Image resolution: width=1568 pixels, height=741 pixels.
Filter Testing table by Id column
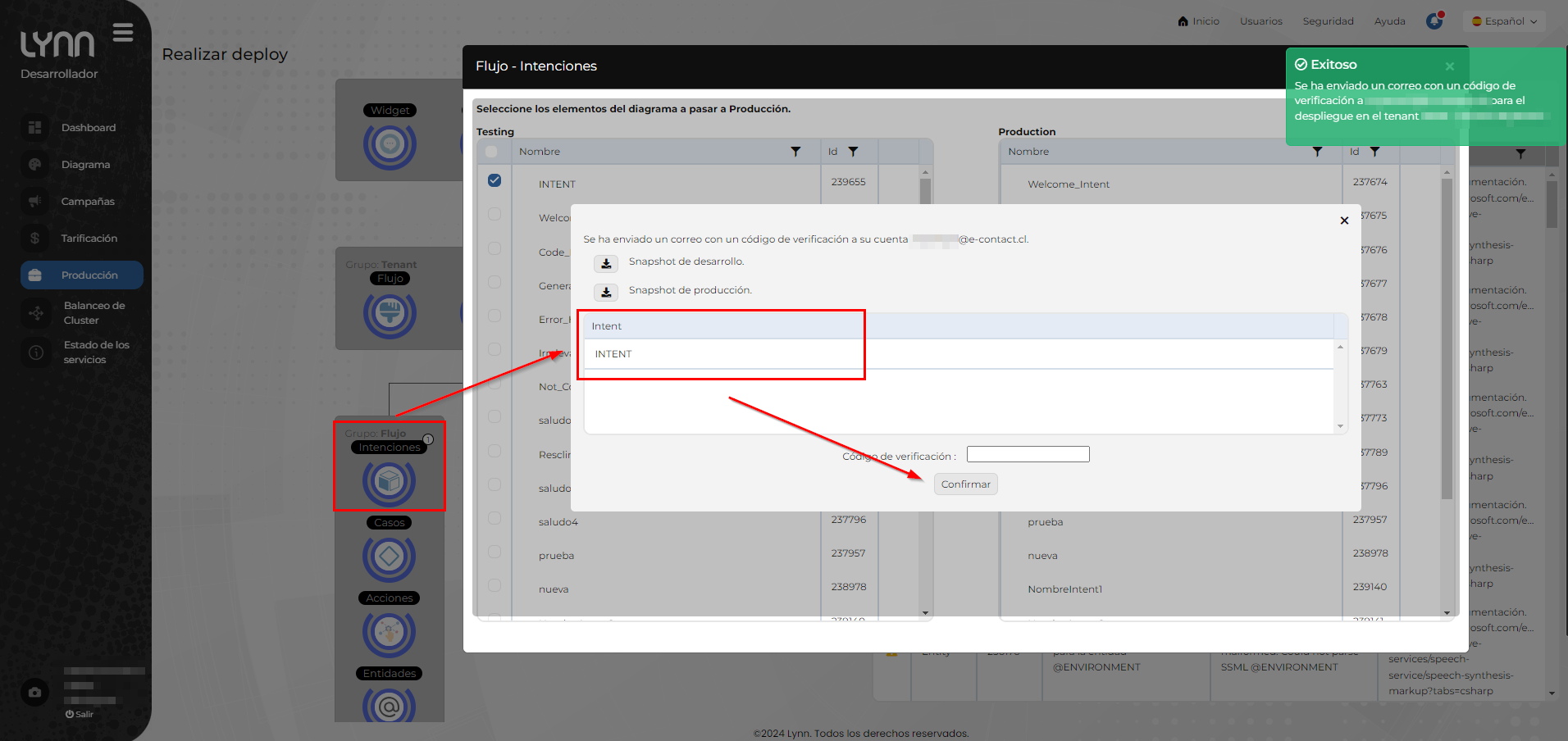(x=853, y=152)
